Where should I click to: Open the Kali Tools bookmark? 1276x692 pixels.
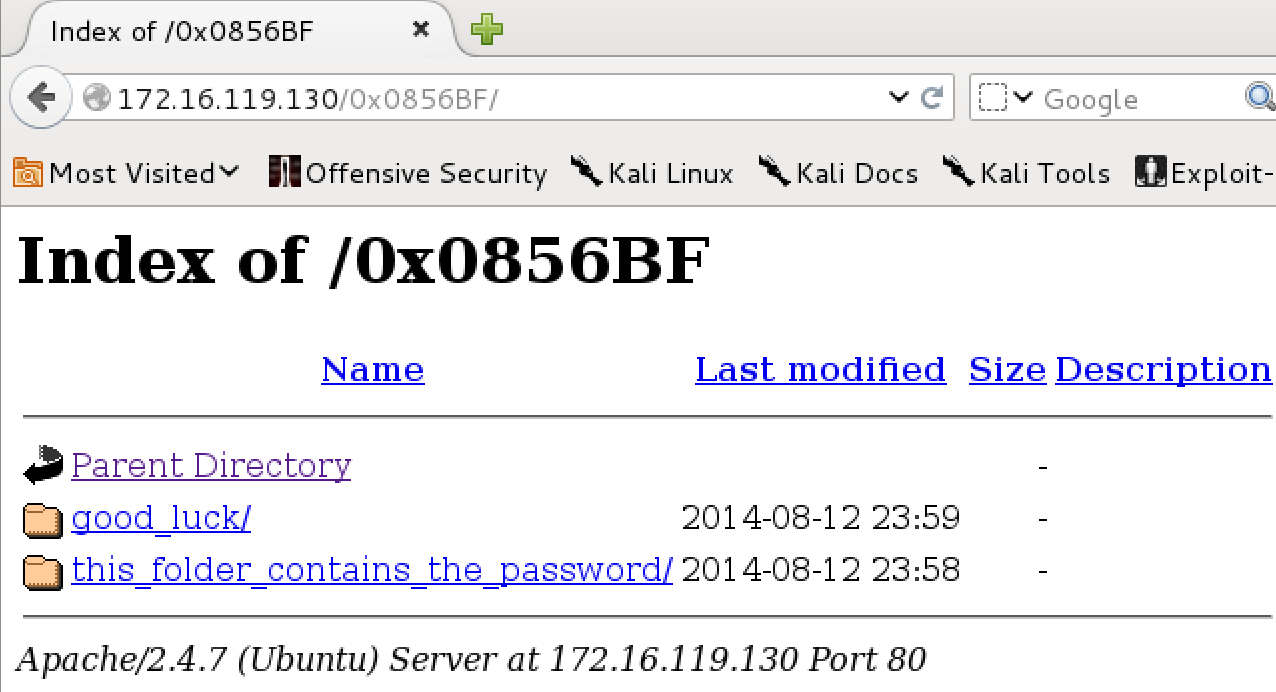[1026, 173]
